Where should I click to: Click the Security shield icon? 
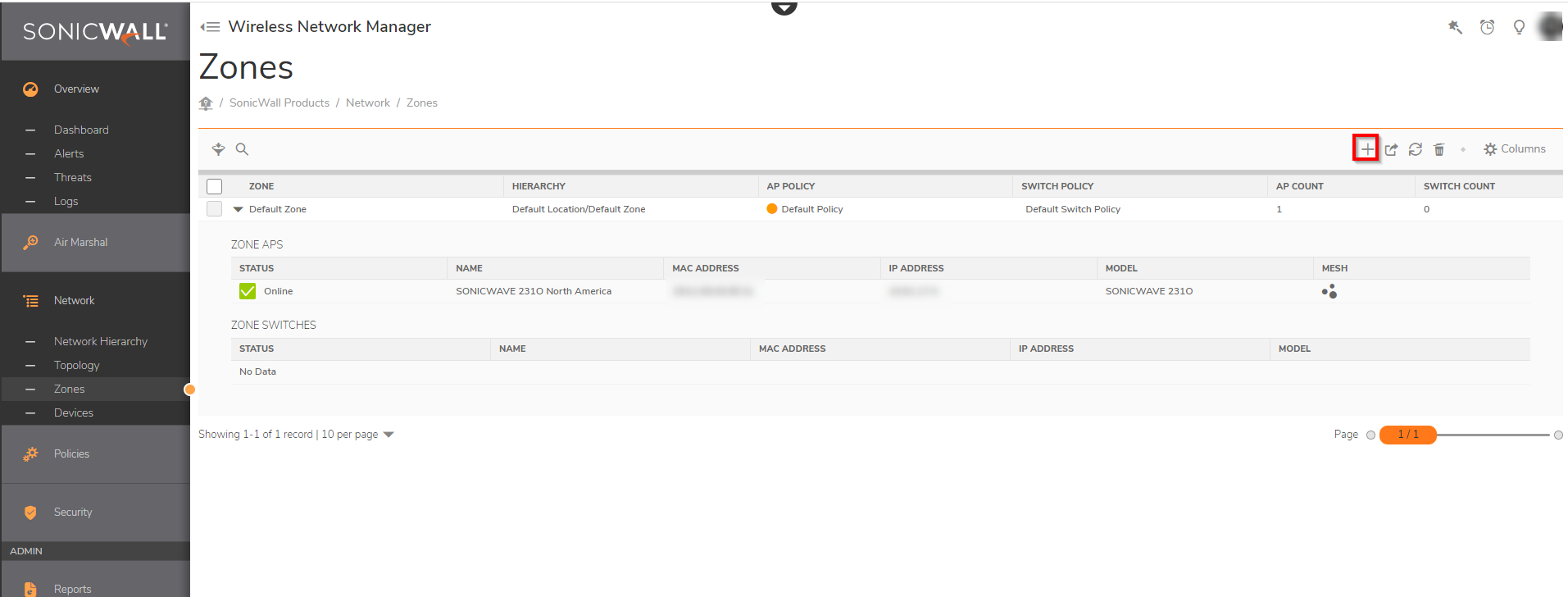30,513
